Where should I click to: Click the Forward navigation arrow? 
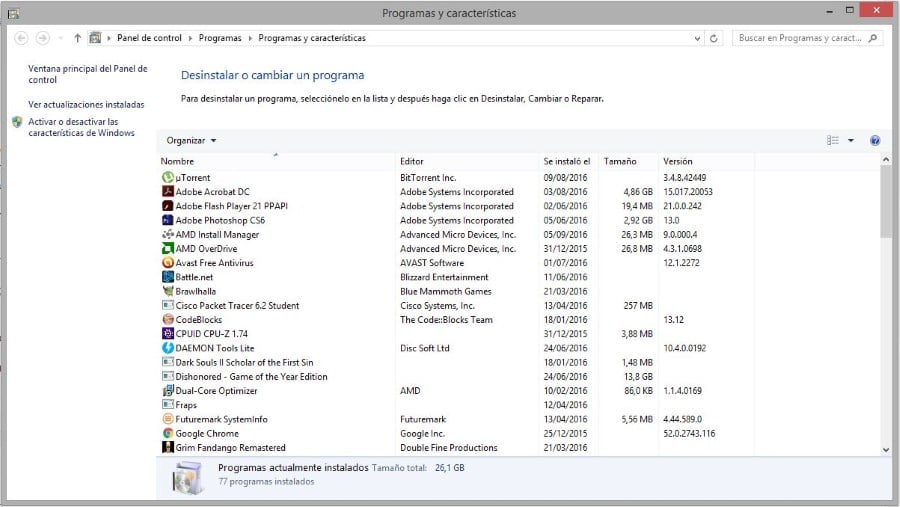pyautogui.click(x=42, y=38)
